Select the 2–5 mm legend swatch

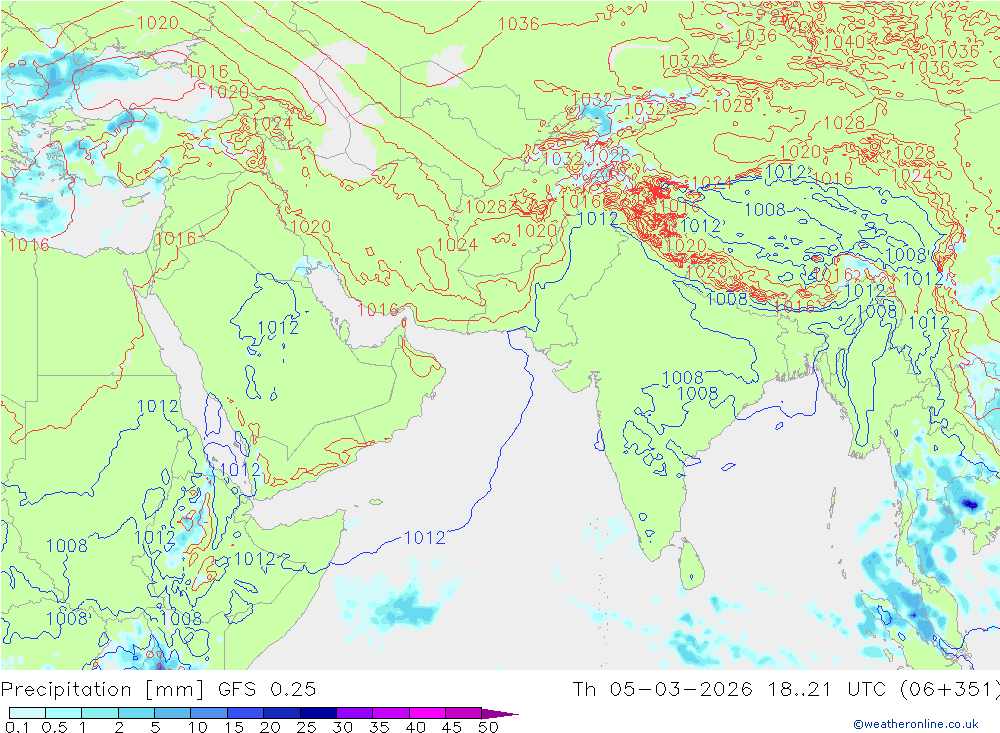tap(136, 713)
